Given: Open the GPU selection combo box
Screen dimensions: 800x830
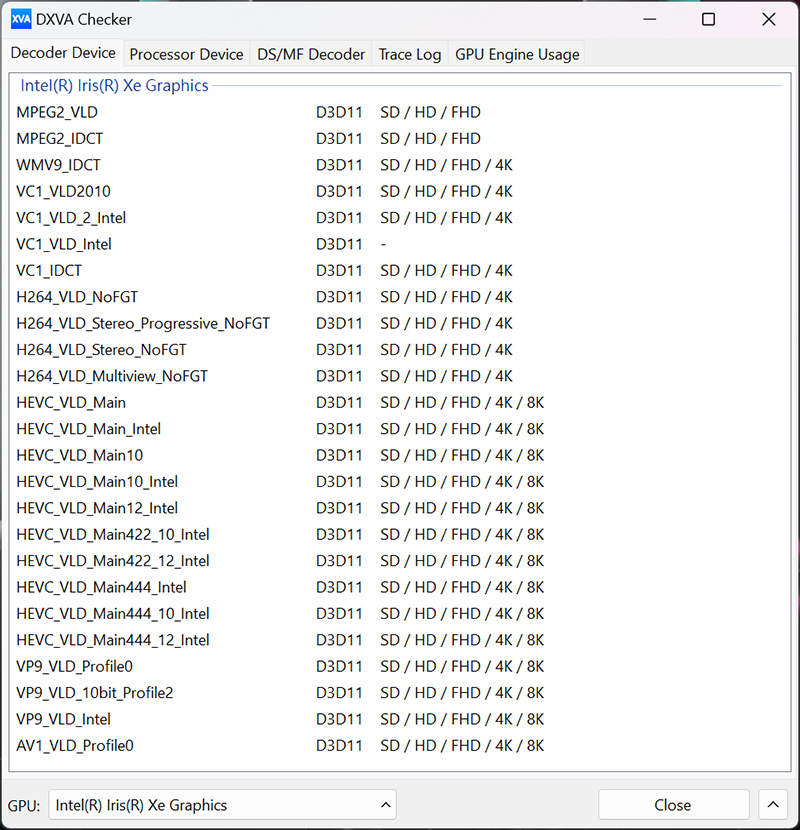Looking at the screenshot, I should tap(222, 805).
